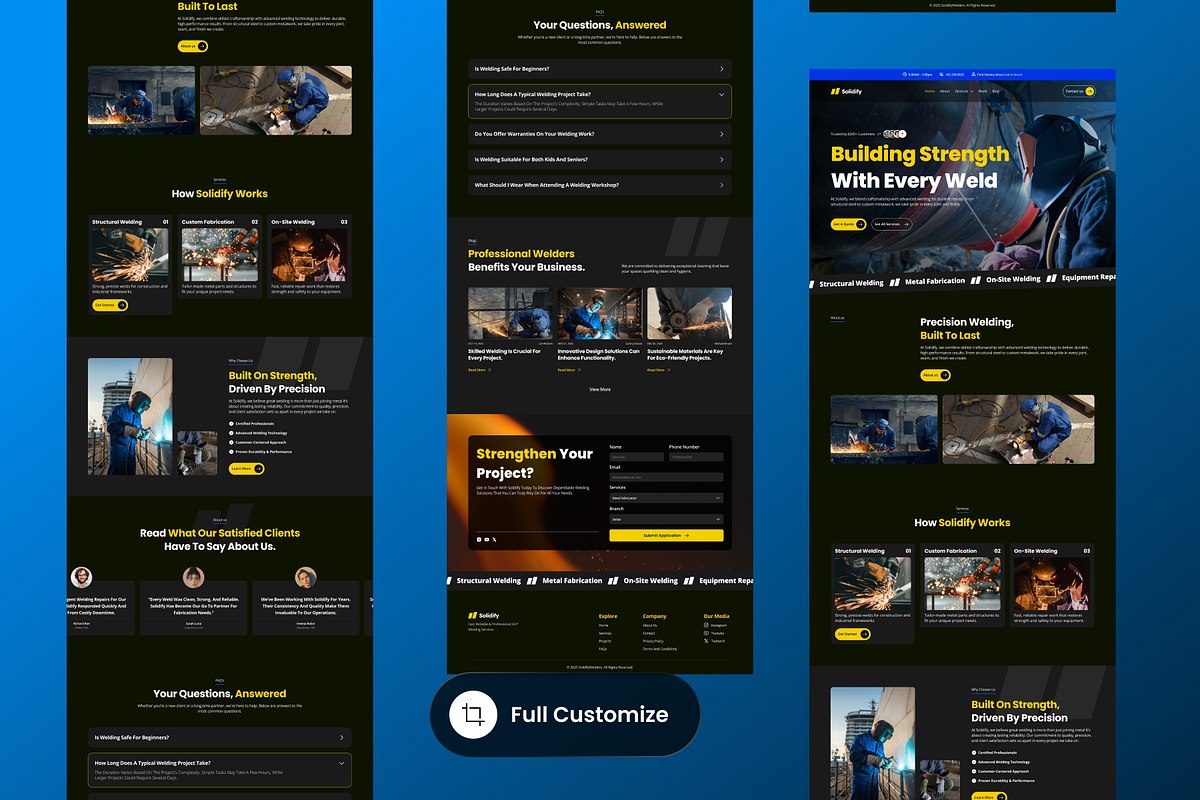
Task: Click the Youtube icon under Our Media
Action: pyautogui.click(x=706, y=633)
